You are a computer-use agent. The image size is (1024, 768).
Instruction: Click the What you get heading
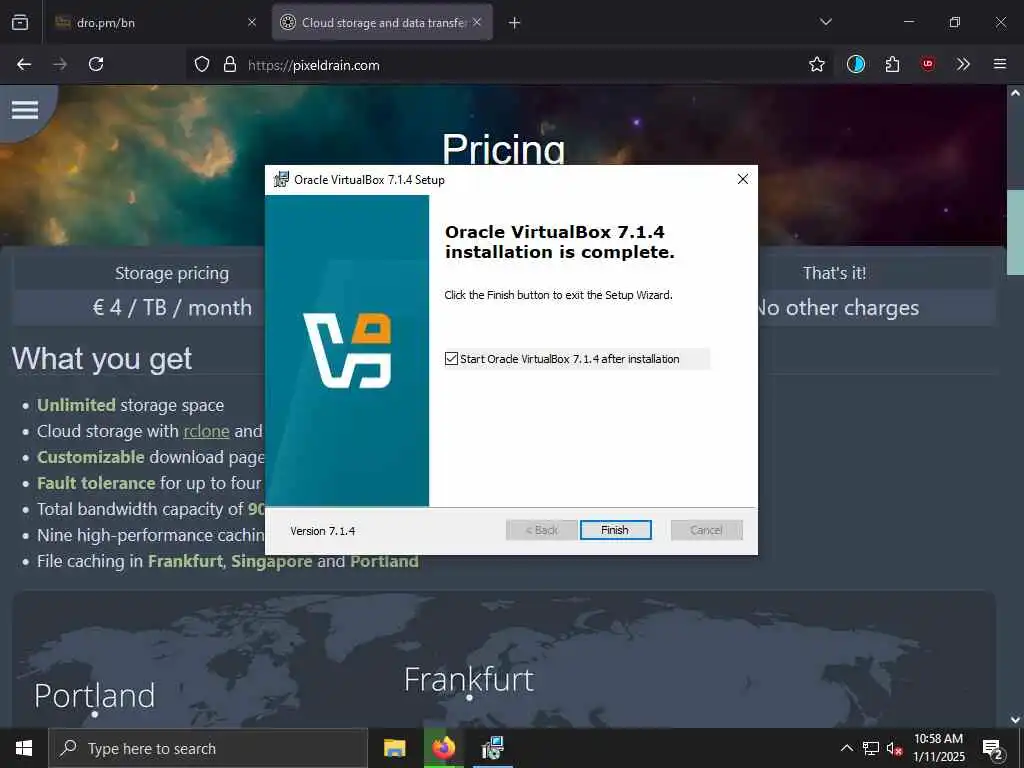pyautogui.click(x=102, y=359)
